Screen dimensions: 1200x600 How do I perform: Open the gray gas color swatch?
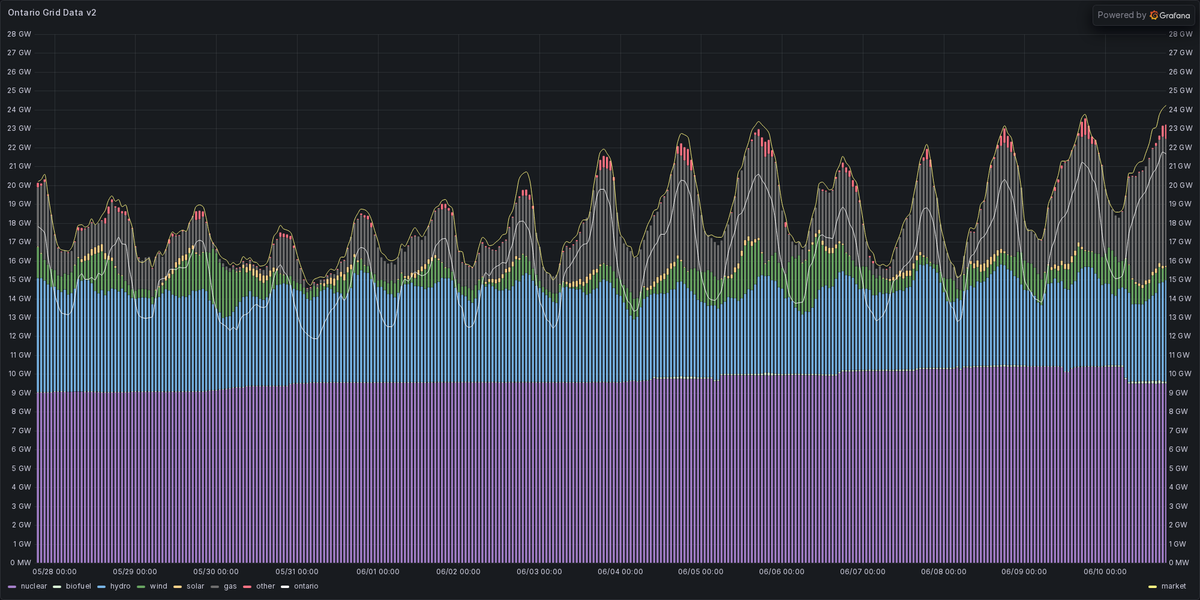tap(216, 586)
